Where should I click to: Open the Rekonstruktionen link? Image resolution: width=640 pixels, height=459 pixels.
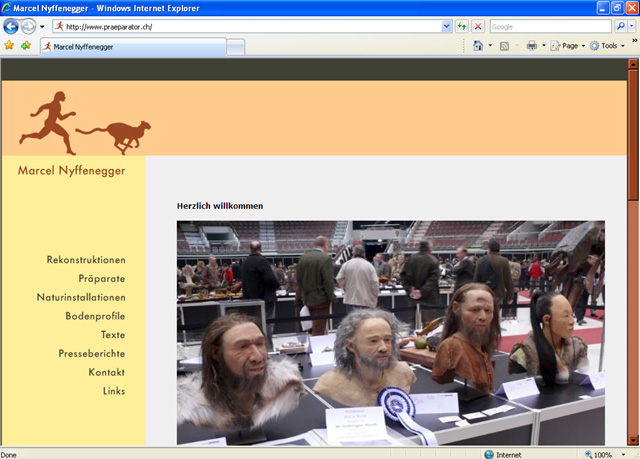tap(86, 260)
